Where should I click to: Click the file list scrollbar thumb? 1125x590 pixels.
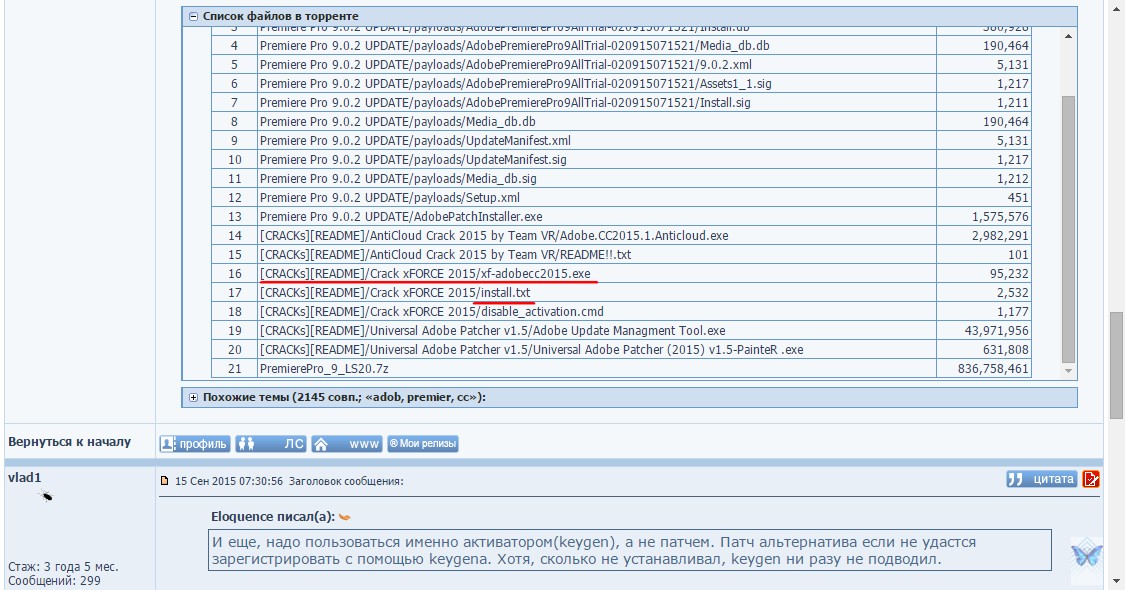pyautogui.click(x=1068, y=230)
